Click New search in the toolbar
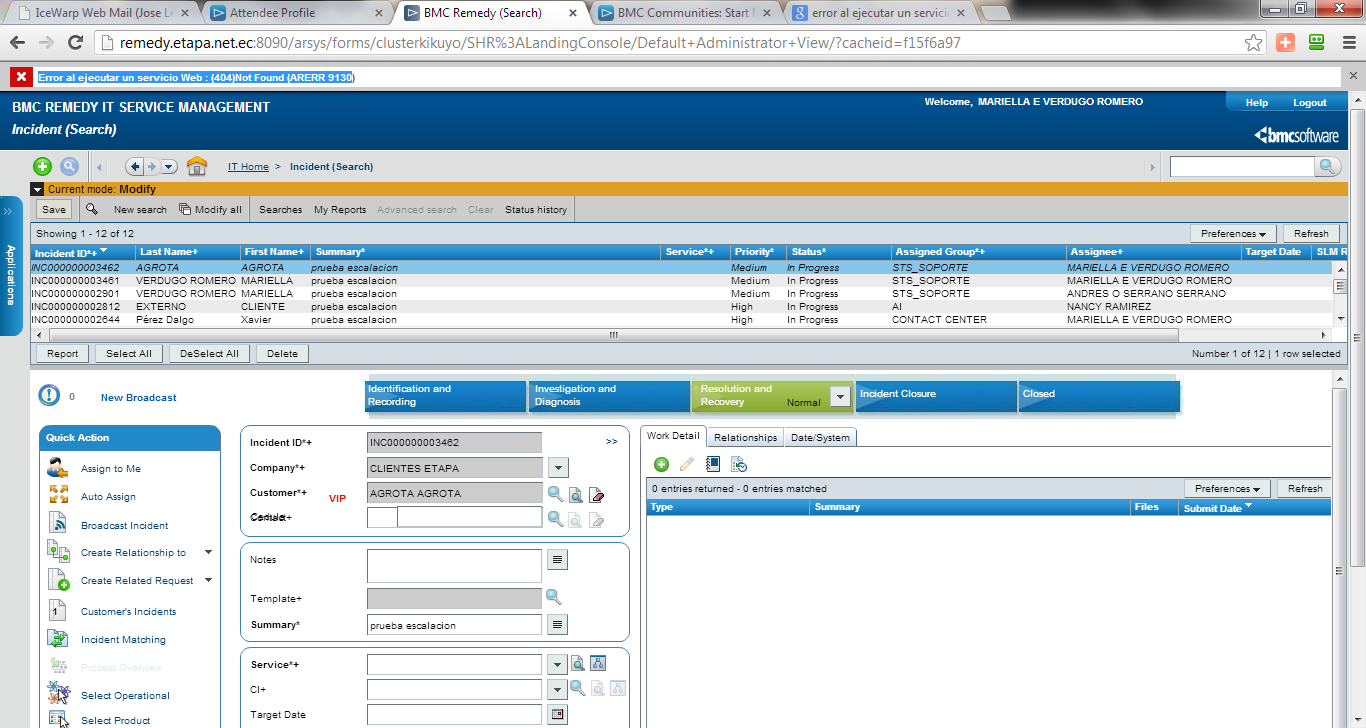The image size is (1366, 728). [140, 210]
